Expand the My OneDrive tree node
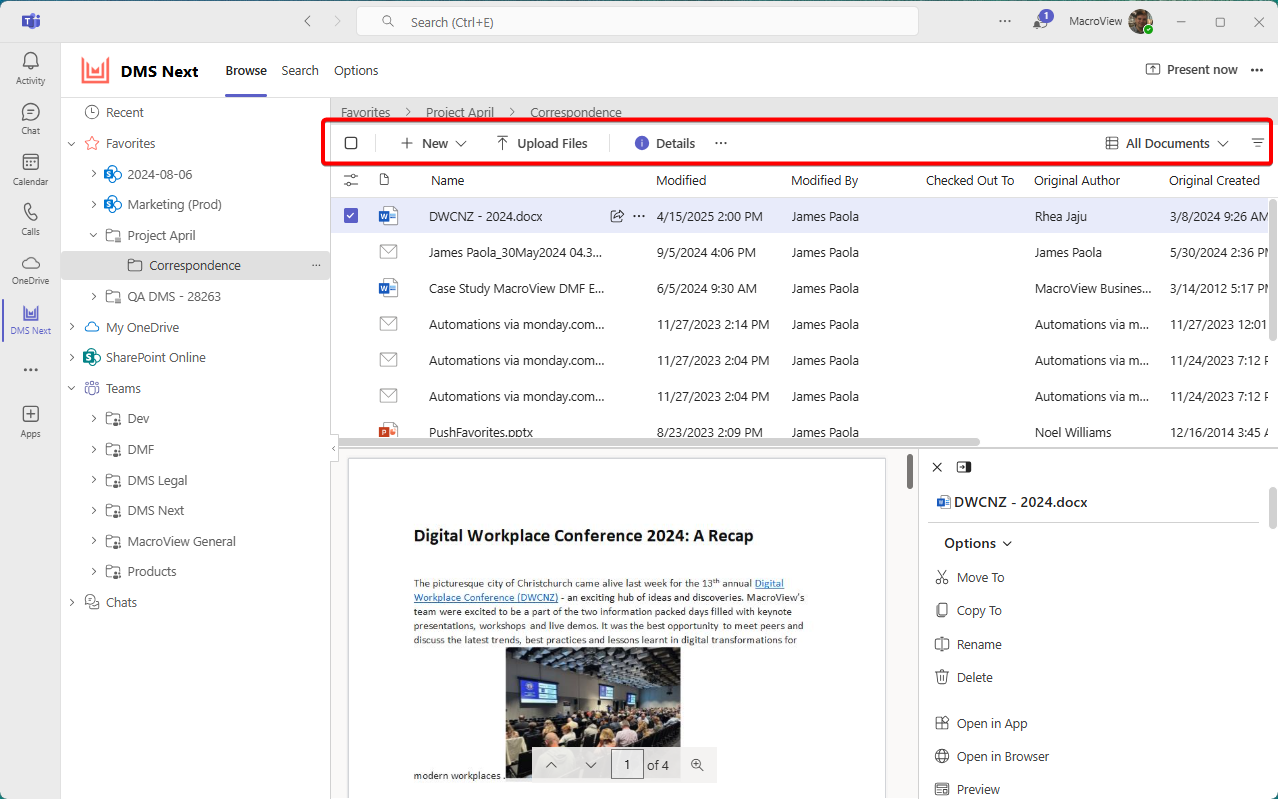The height and width of the screenshot is (799, 1278). (72, 327)
